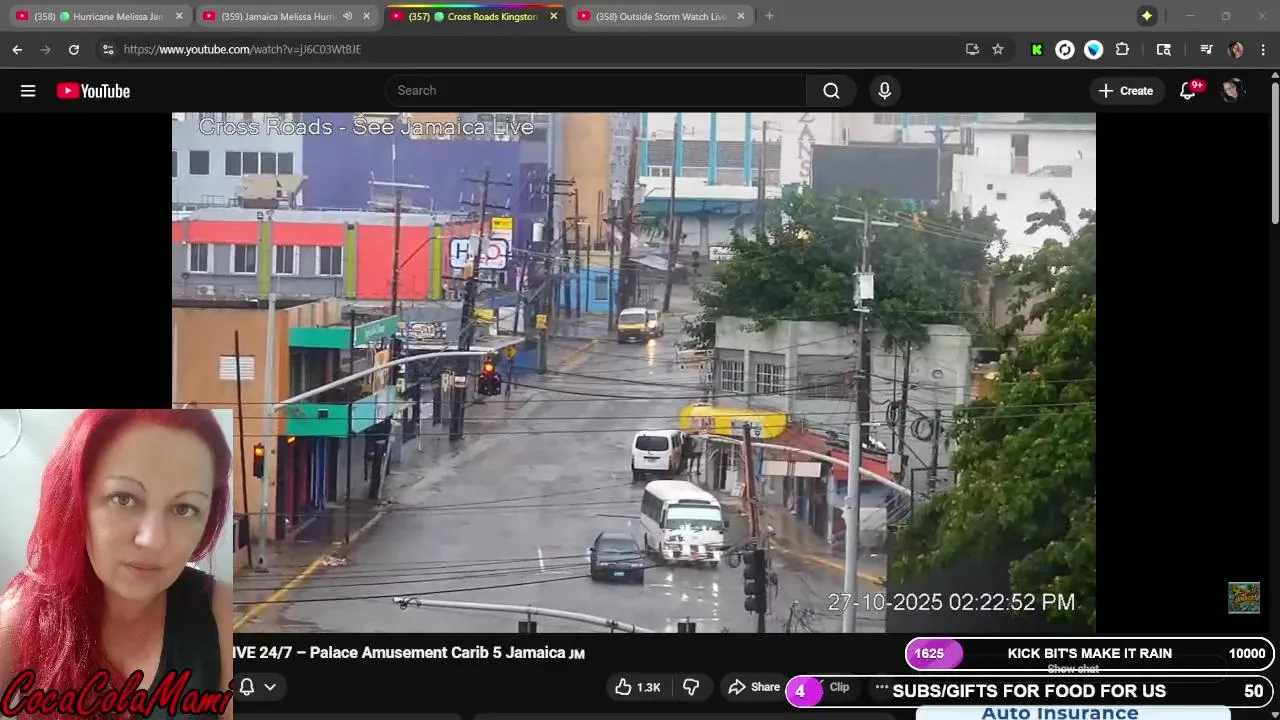This screenshot has height=720, width=1280.
Task: Click the Palace Amusement Carib 5 video title
Action: click(409, 653)
